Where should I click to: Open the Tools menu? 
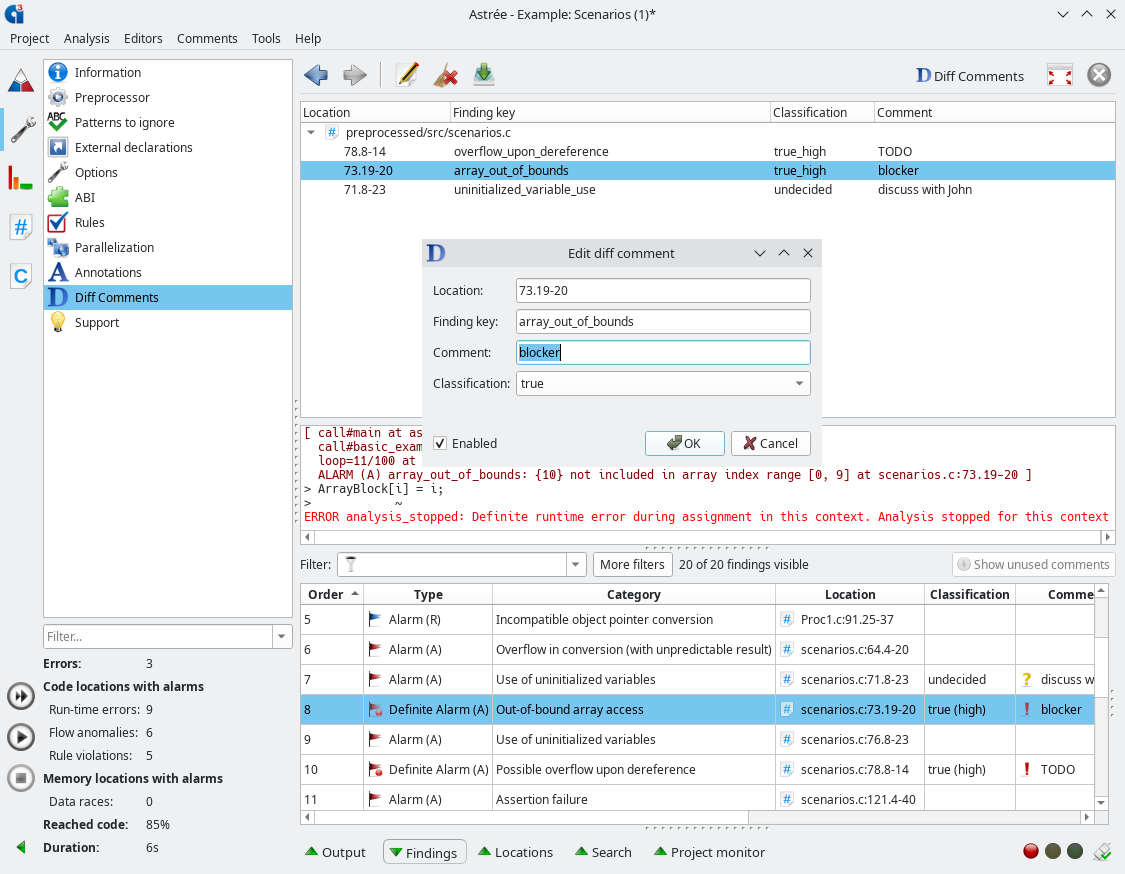266,39
